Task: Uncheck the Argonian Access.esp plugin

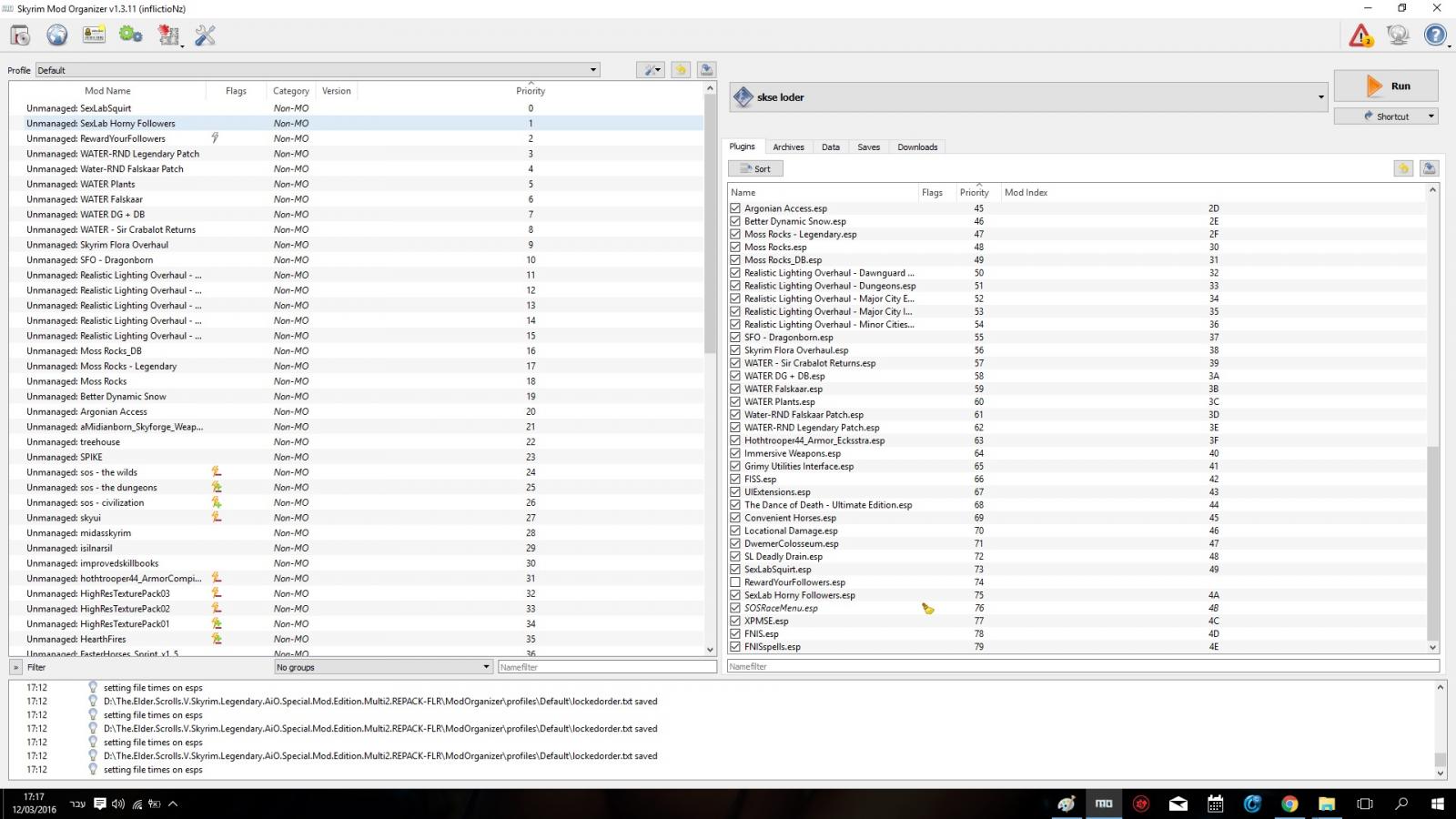Action: coord(735,208)
